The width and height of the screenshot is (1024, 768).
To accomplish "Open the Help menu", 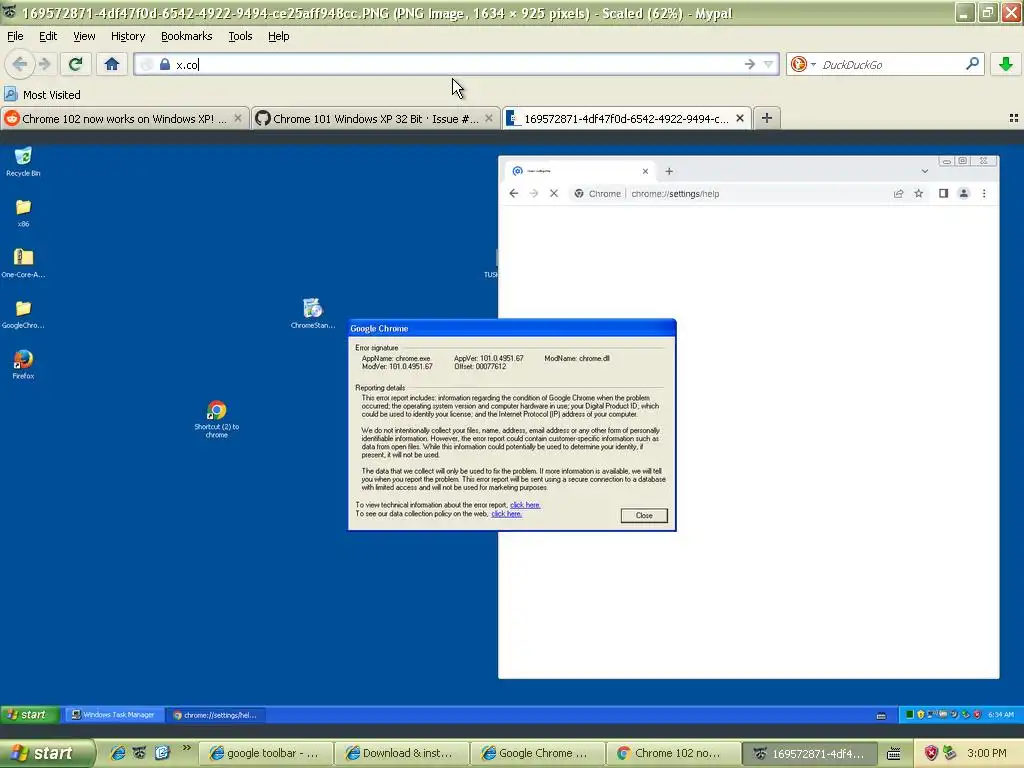I will coord(278,36).
